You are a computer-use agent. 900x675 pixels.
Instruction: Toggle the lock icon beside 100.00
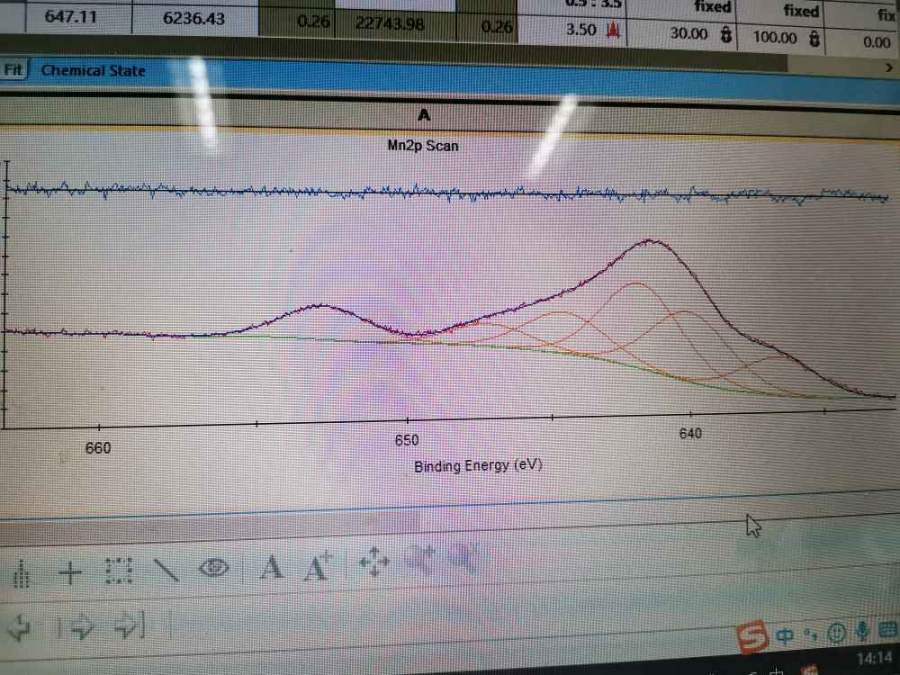point(814,38)
